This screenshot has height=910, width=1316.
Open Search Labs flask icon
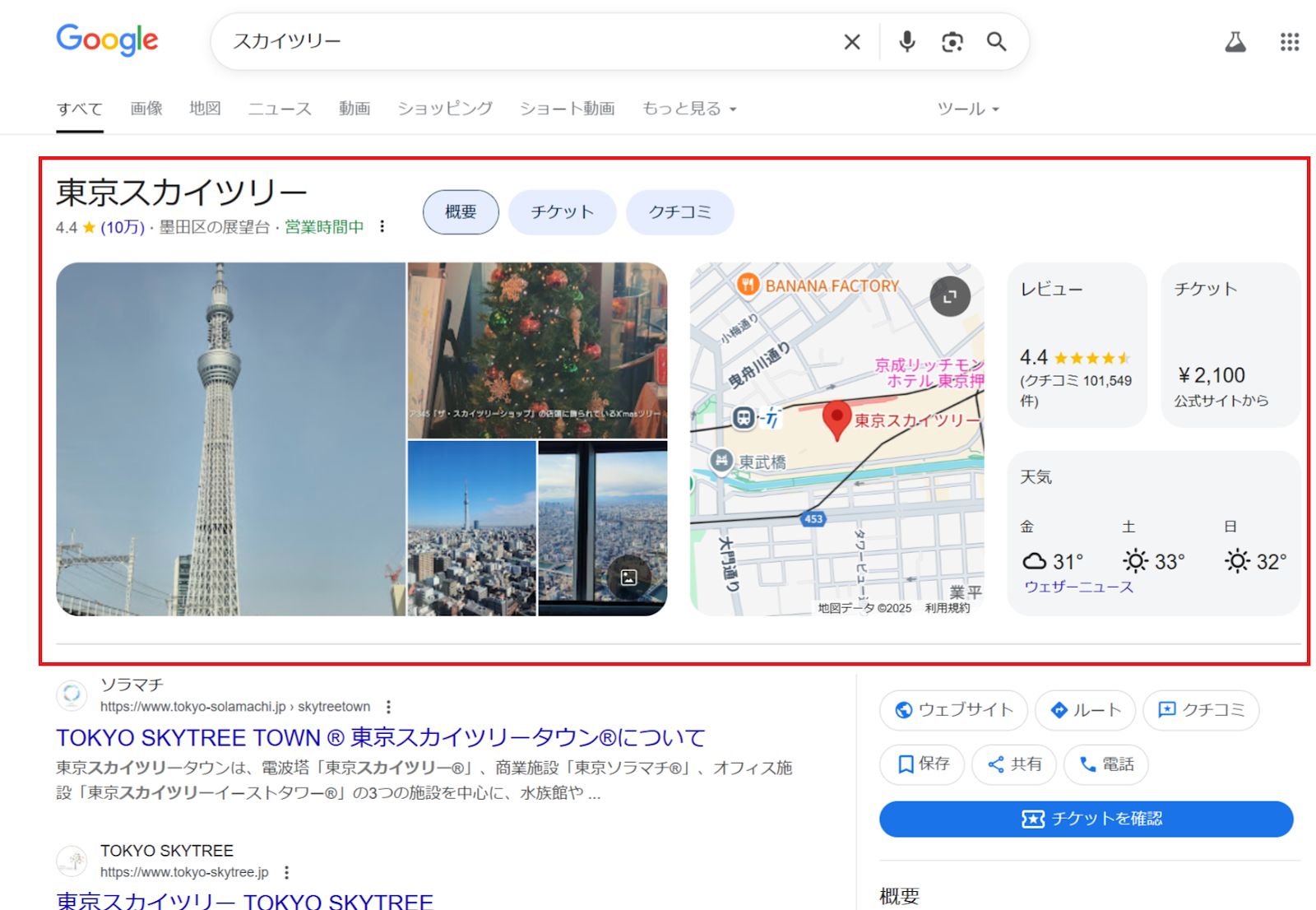tap(1235, 42)
